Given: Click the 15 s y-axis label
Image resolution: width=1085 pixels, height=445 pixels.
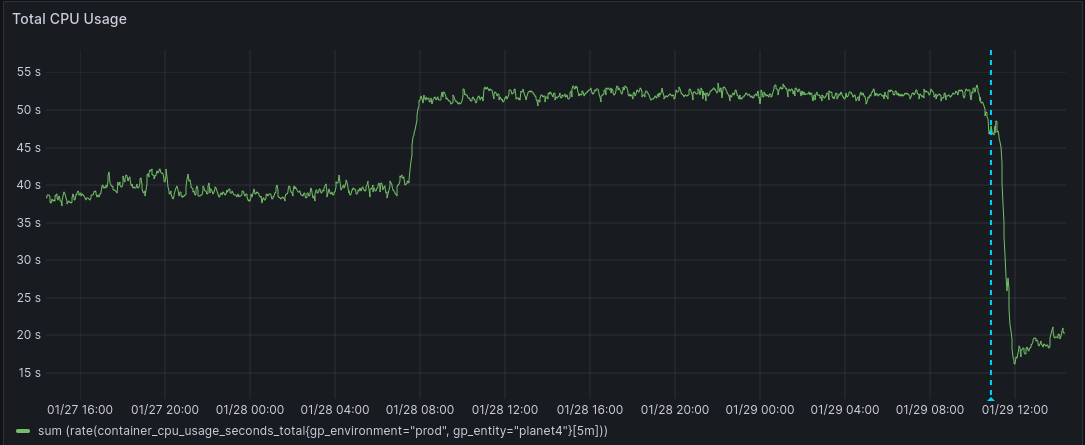Looking at the screenshot, I should 31,372.
